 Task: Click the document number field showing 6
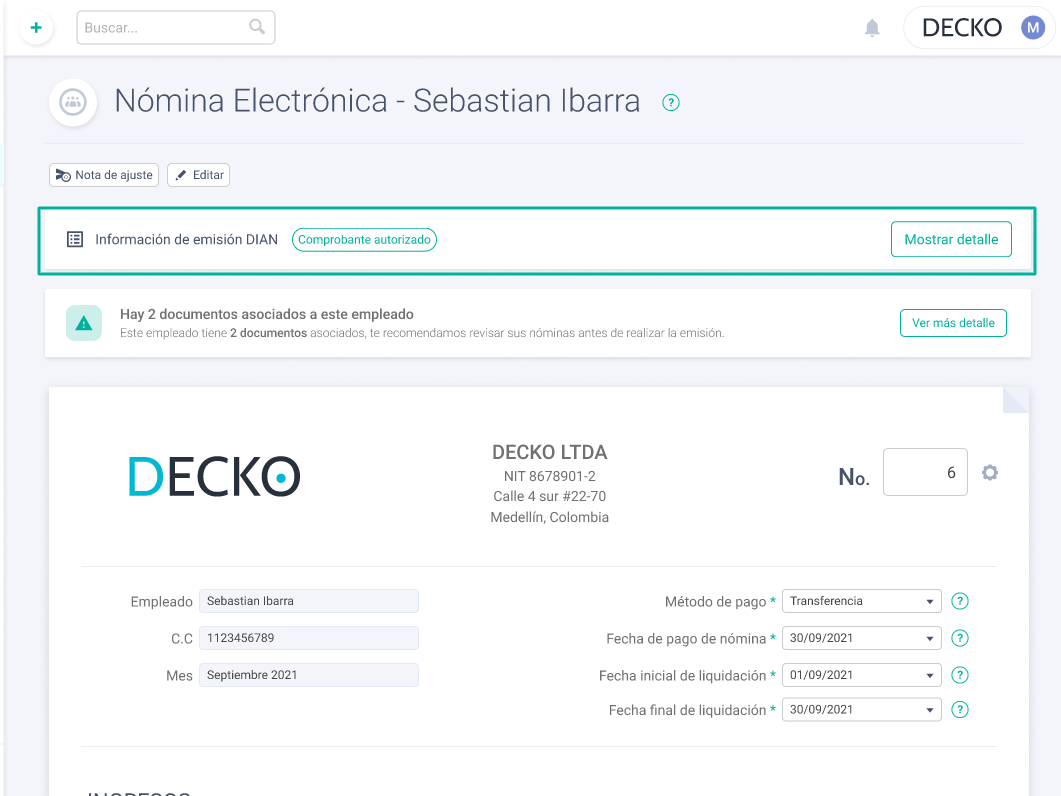pyautogui.click(x=925, y=472)
